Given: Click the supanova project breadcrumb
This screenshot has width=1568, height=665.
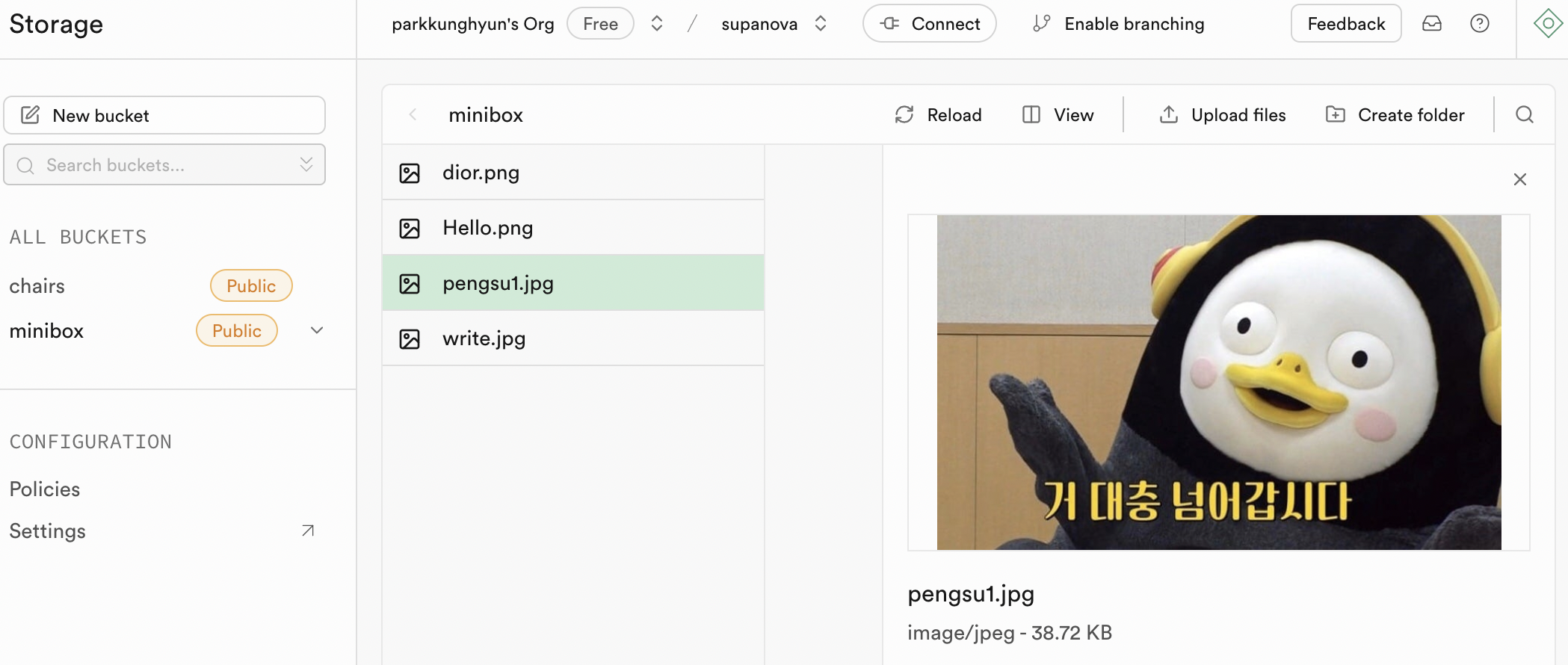Looking at the screenshot, I should (x=759, y=24).
